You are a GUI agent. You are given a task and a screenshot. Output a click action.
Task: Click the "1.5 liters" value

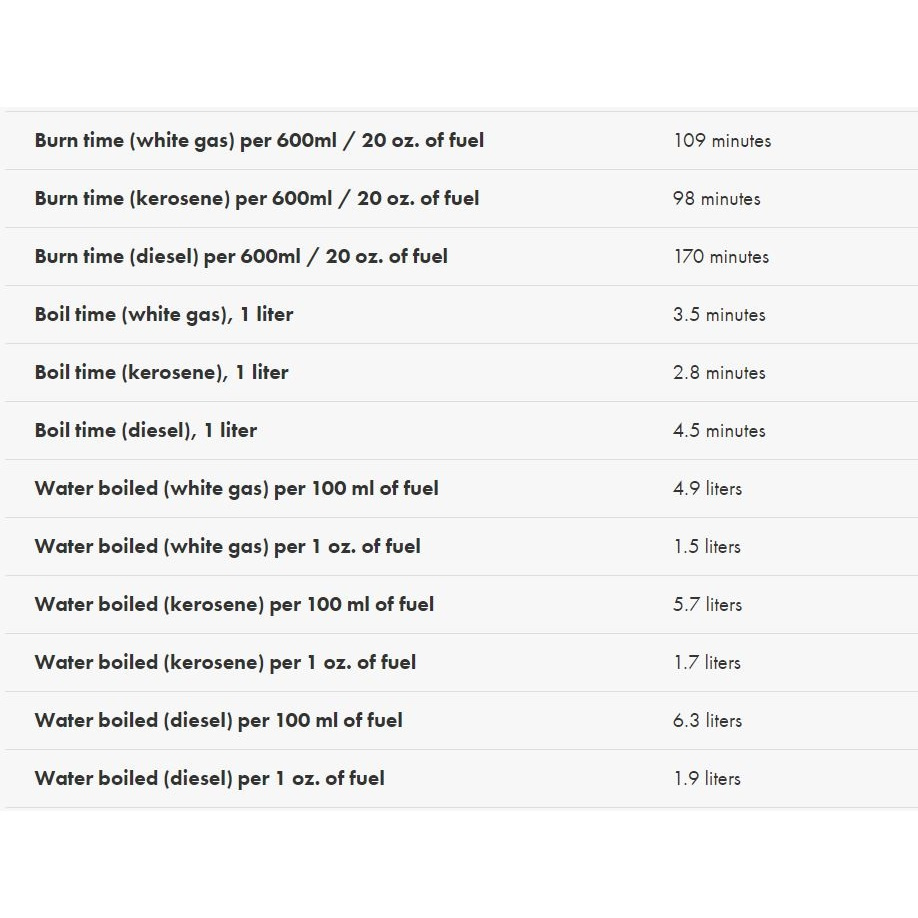707,547
